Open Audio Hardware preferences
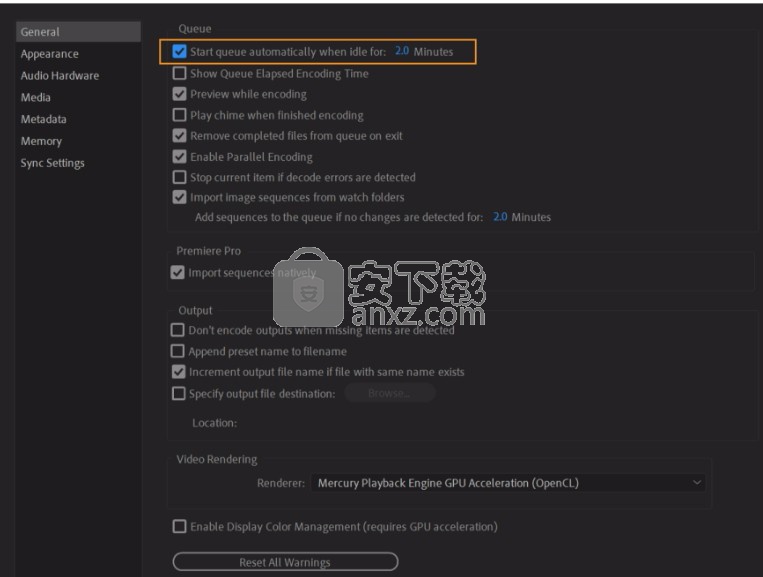The width and height of the screenshot is (763, 577). pyautogui.click(x=59, y=75)
